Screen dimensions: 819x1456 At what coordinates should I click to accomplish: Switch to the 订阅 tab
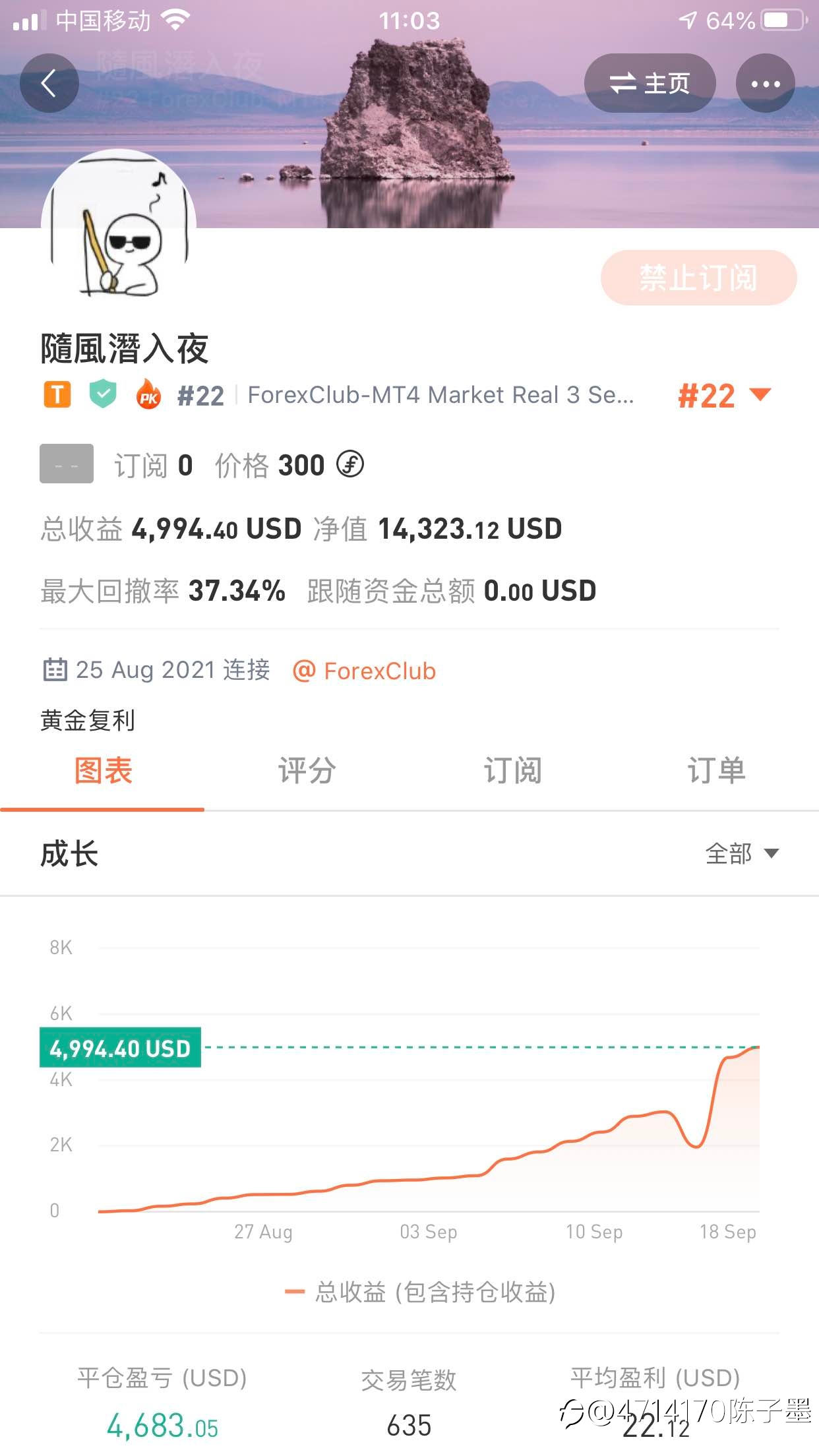(x=512, y=770)
